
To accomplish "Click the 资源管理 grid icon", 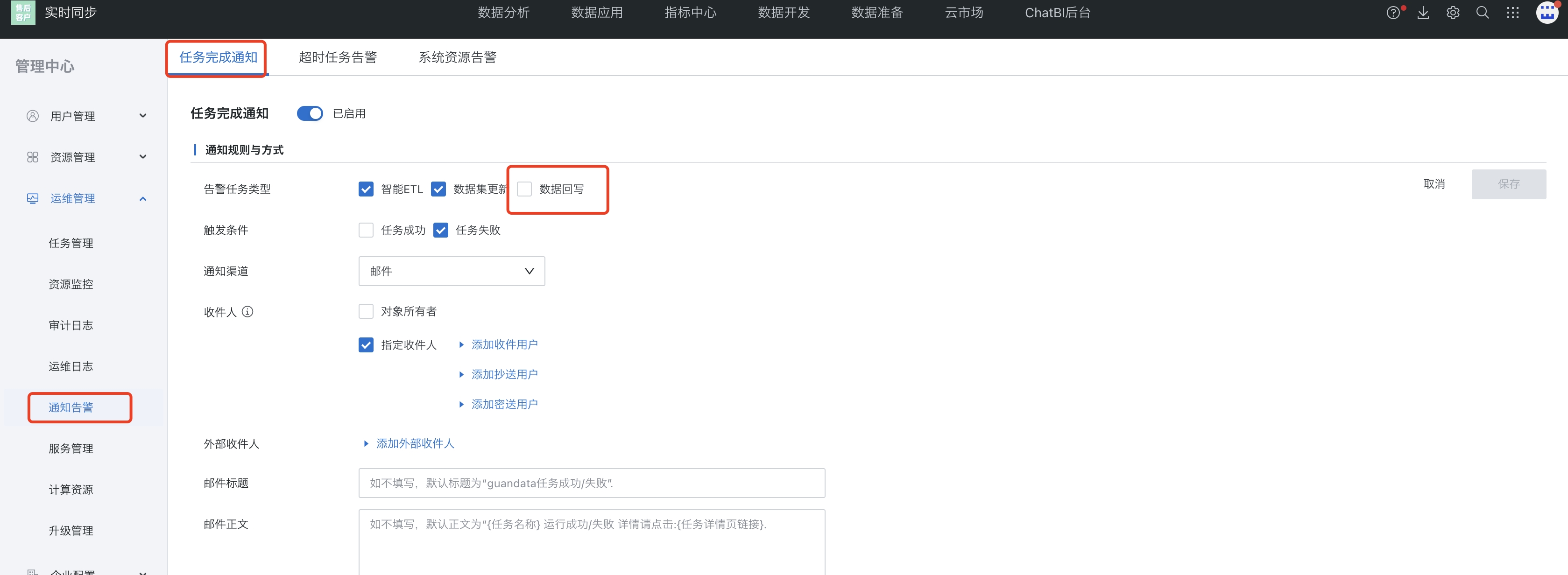I will point(33,157).
